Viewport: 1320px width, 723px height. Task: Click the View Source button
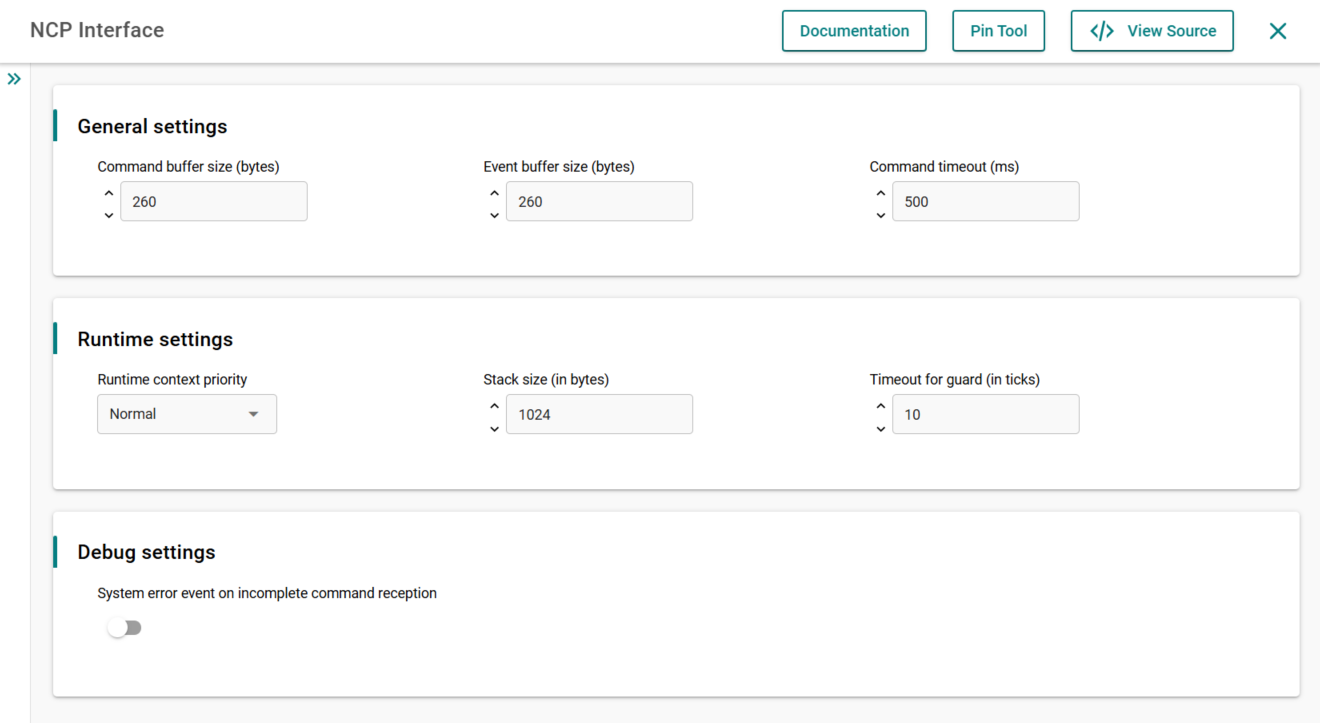pyautogui.click(x=1152, y=31)
